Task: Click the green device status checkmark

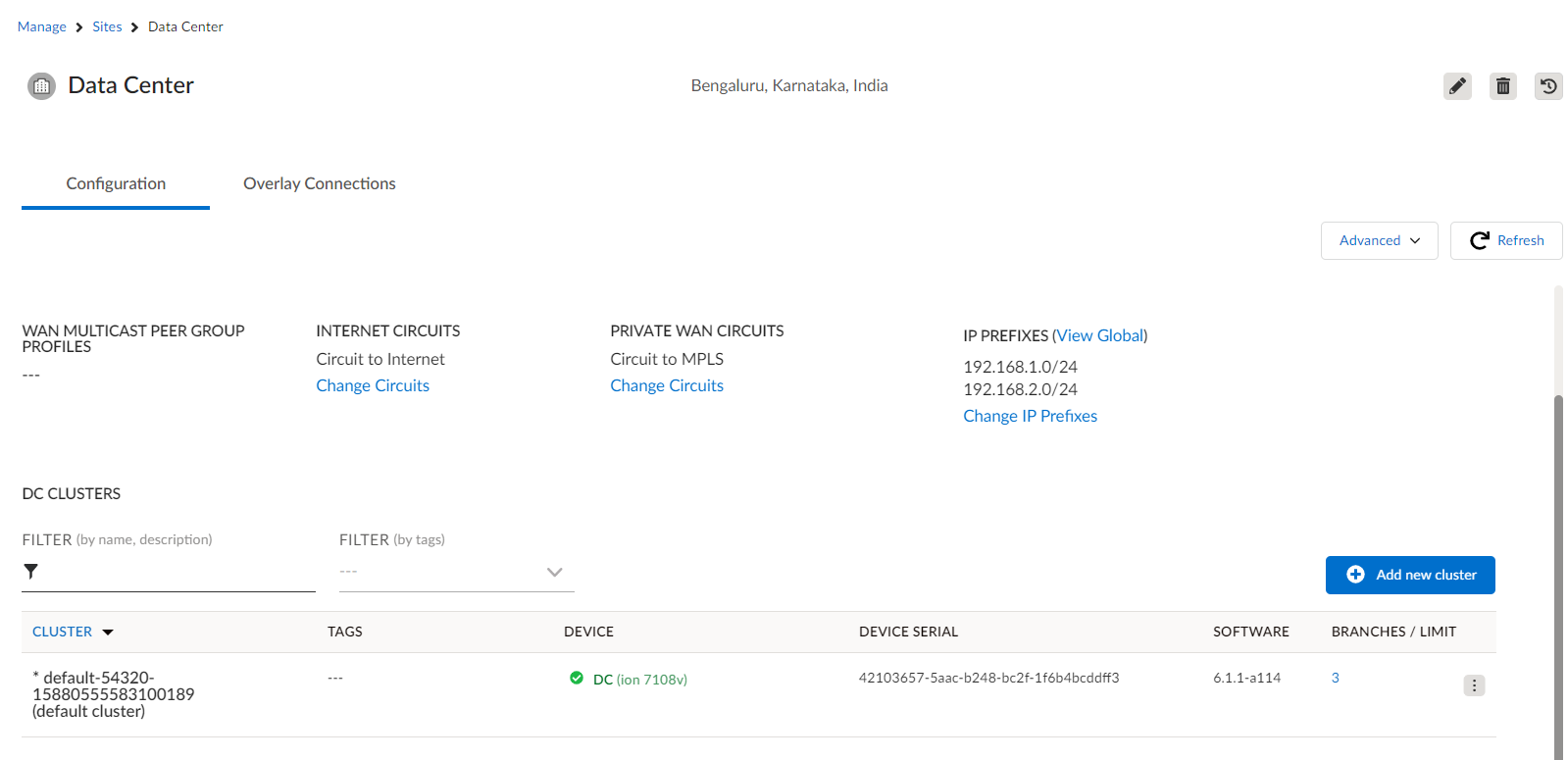Action: [577, 678]
